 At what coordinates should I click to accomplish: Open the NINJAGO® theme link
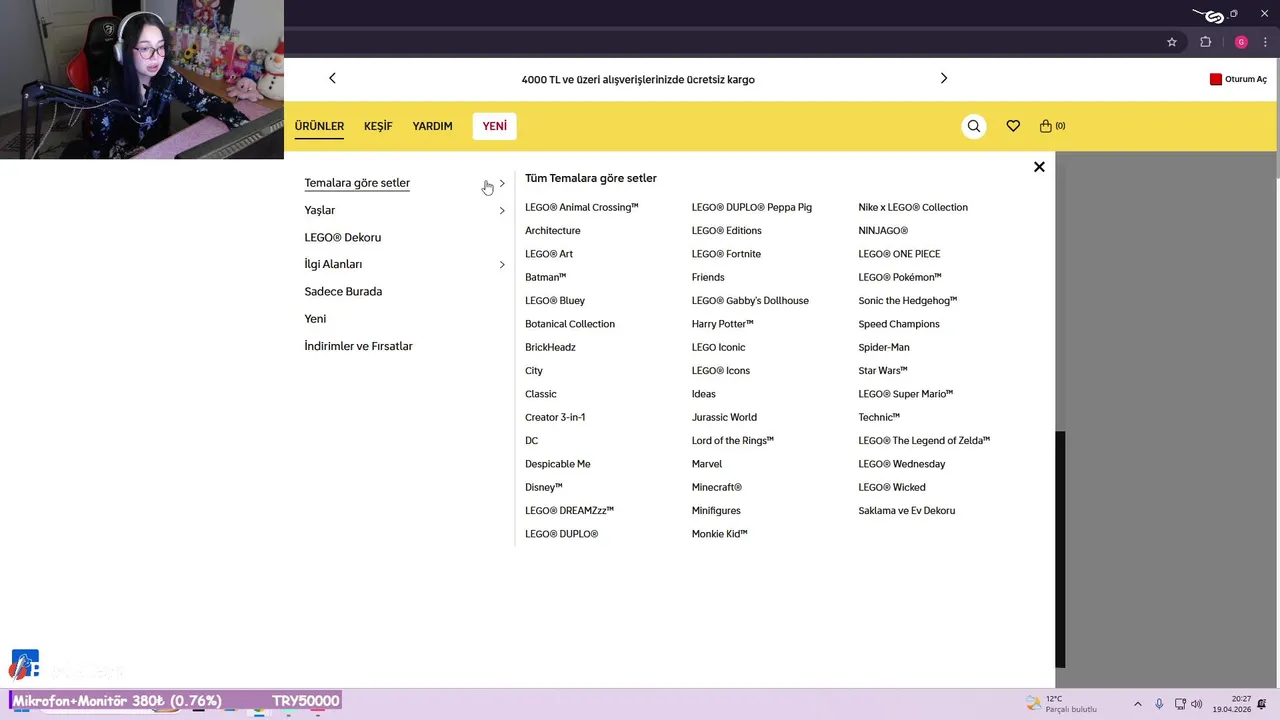883,230
